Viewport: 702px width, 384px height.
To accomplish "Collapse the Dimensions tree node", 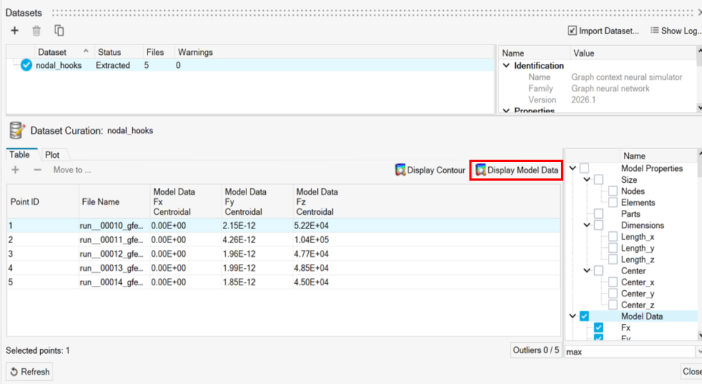I will 586,225.
